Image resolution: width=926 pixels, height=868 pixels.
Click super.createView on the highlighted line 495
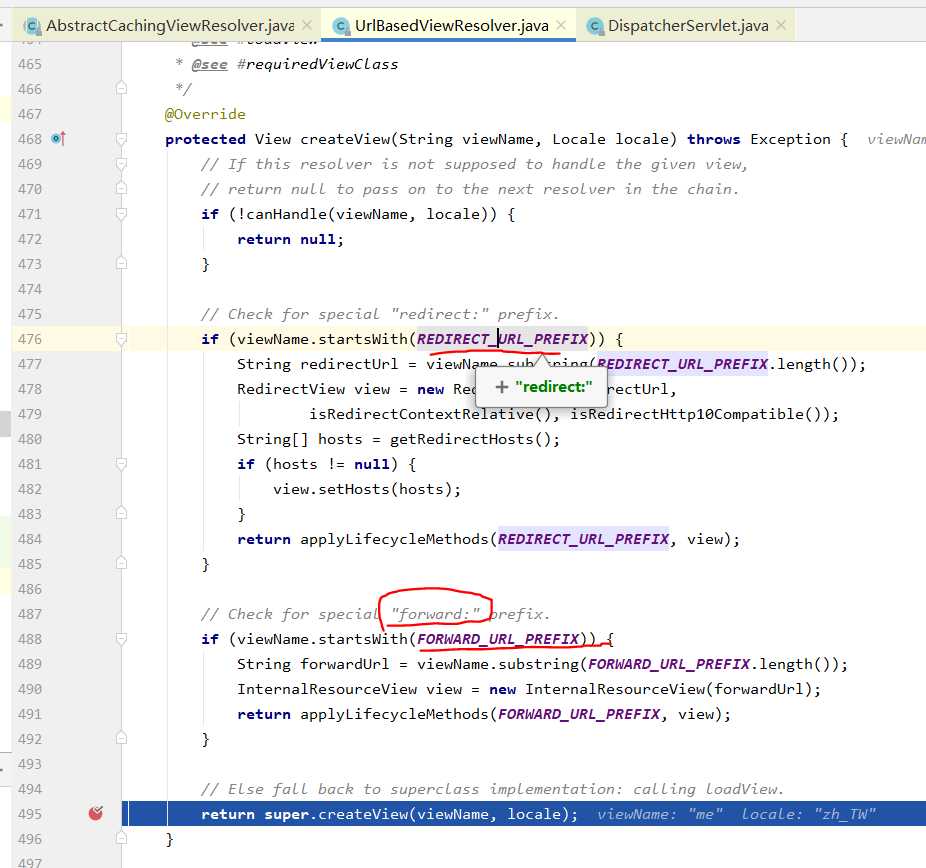(x=335, y=814)
